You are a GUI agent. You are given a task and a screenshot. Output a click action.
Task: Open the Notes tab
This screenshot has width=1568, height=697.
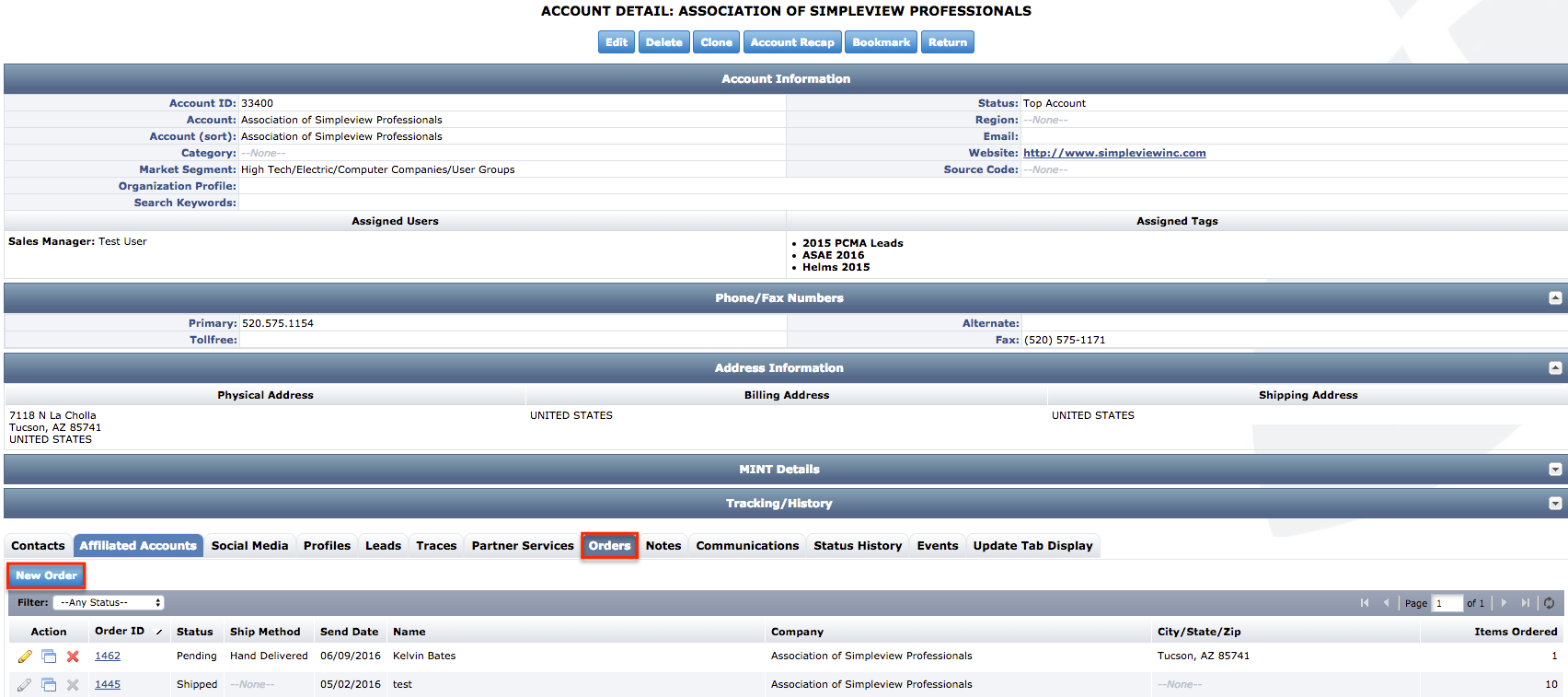pos(663,546)
